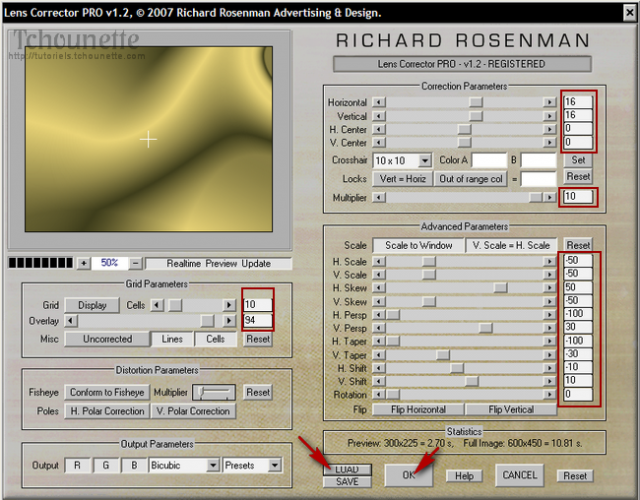
Task: Click the left arrow on the Rotation slider
Action: point(378,394)
